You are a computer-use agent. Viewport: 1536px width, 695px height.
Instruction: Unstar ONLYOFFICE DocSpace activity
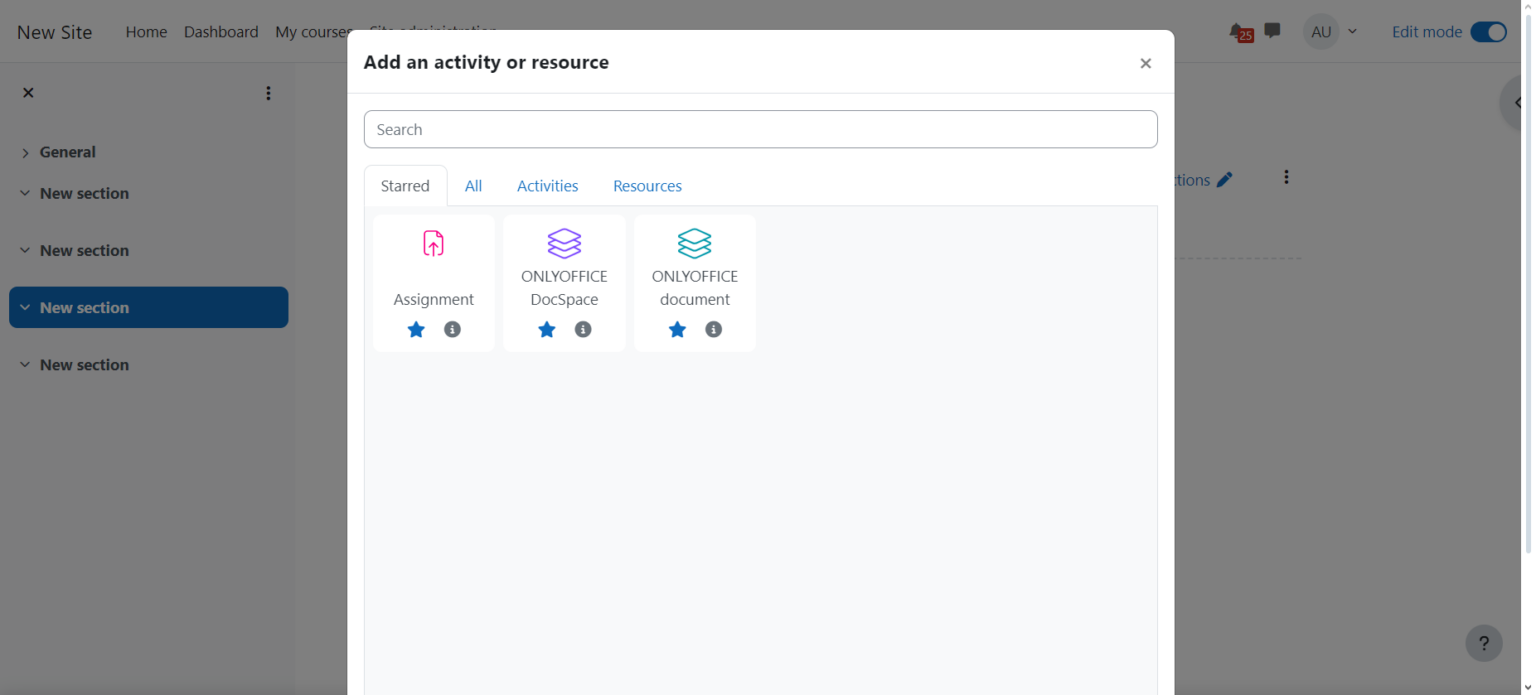coord(547,329)
